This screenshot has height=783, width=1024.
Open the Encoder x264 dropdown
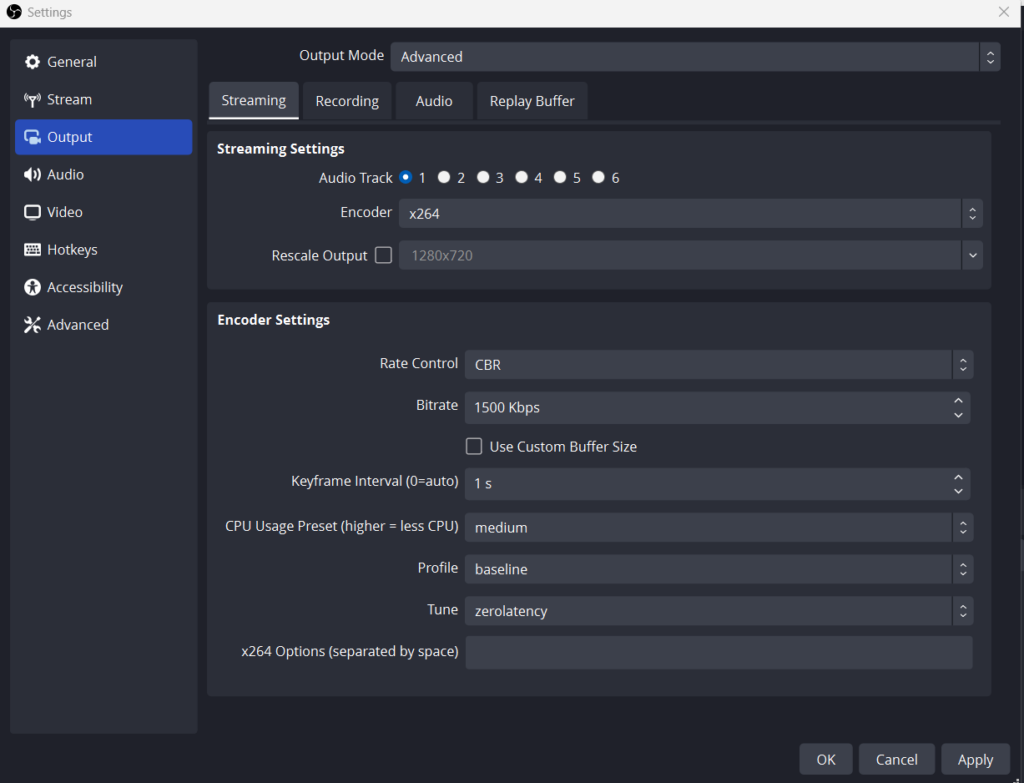[690, 214]
